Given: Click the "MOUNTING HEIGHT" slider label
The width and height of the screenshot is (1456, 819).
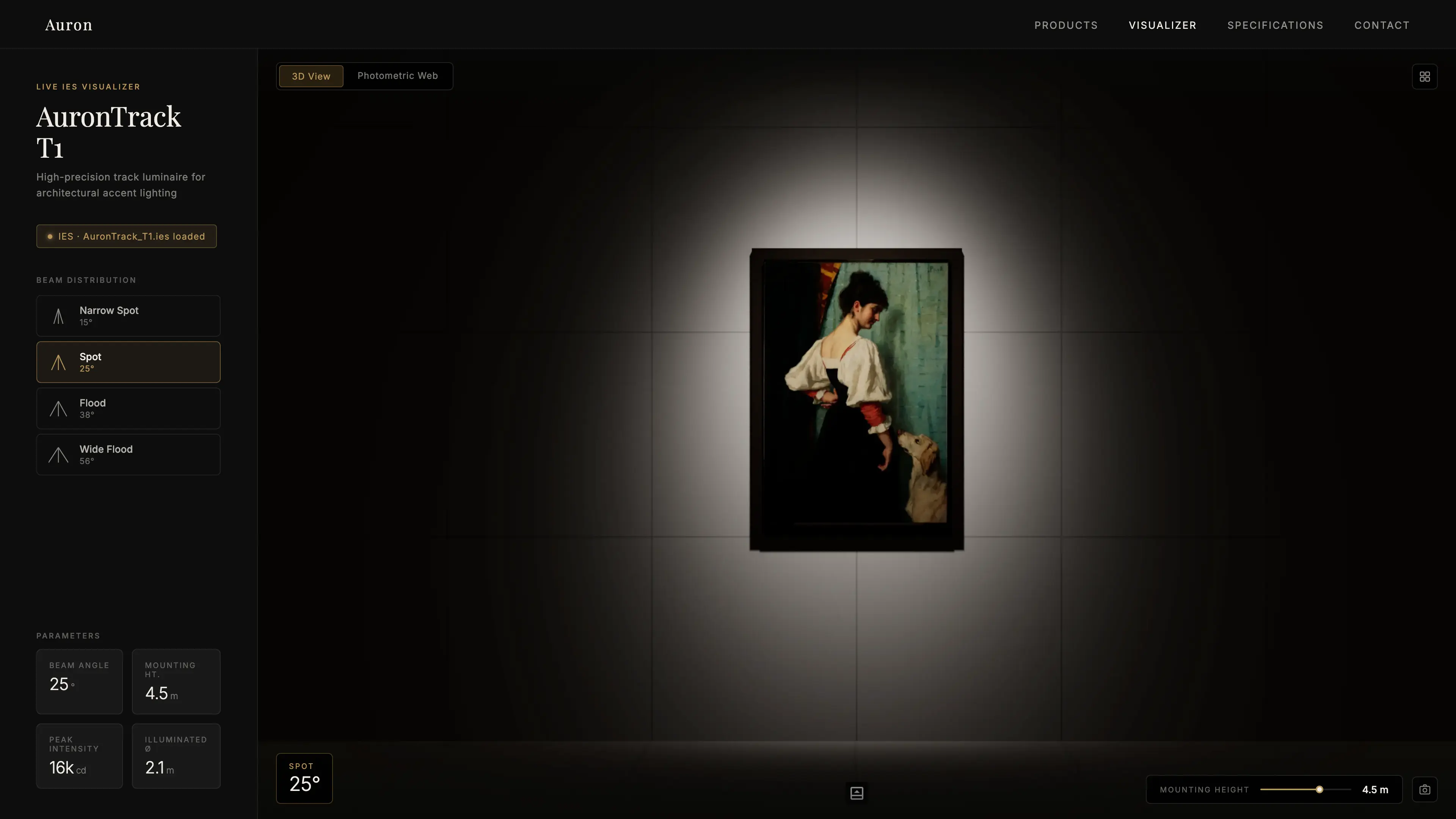Looking at the screenshot, I should pos(1205,789).
